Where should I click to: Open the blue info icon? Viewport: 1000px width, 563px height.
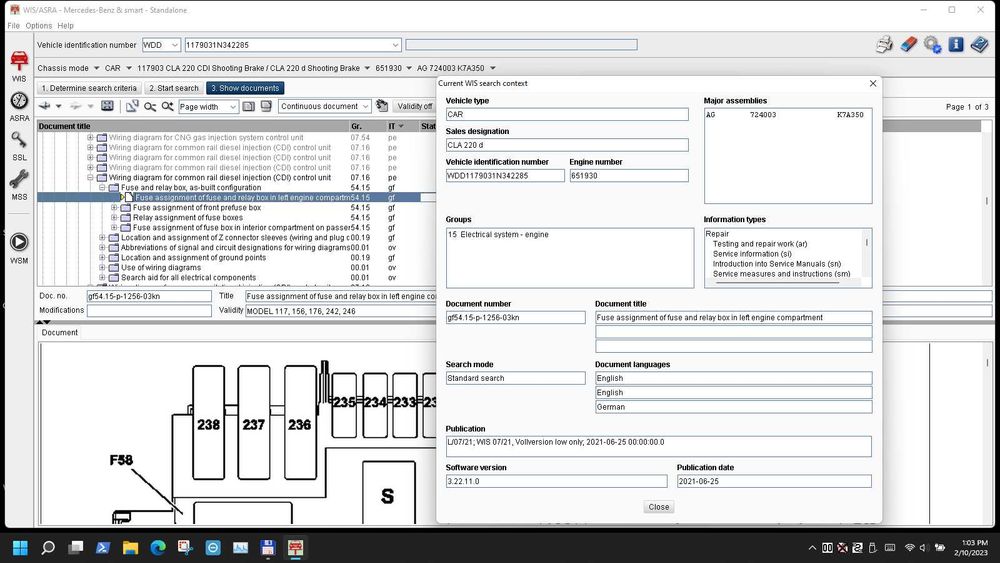956,45
